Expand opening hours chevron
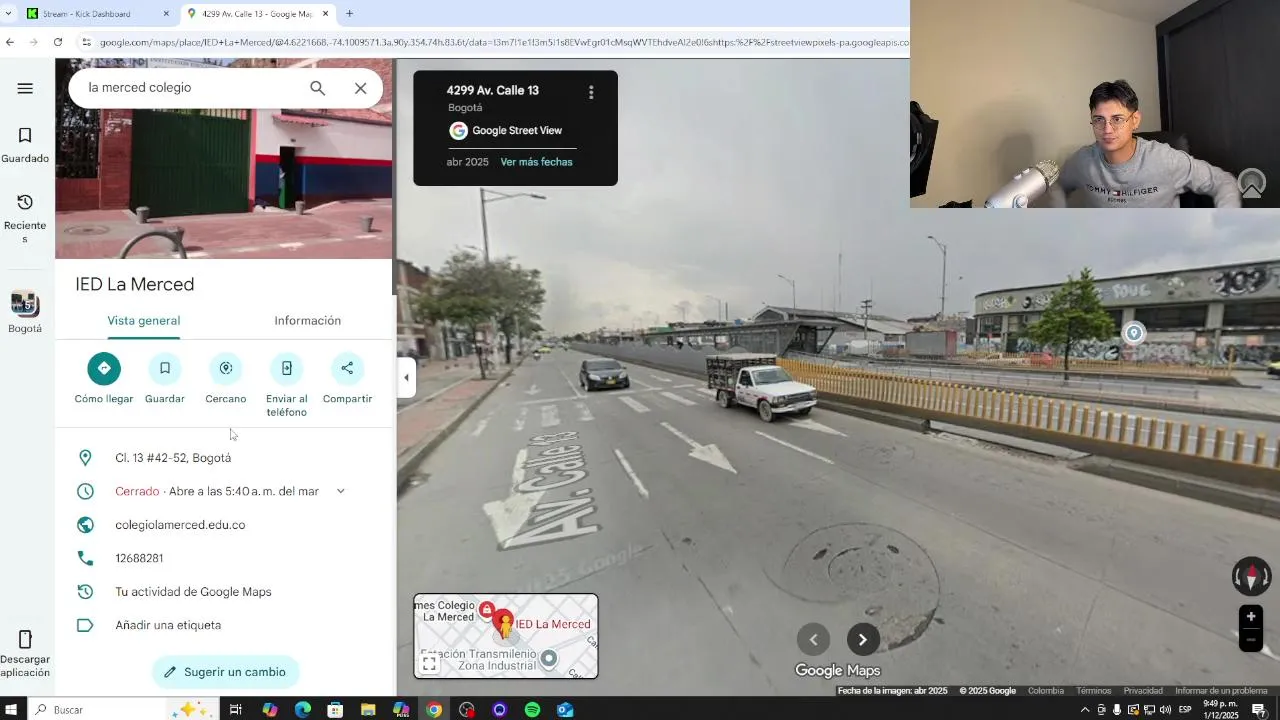Image resolution: width=1280 pixels, height=720 pixels. coord(340,491)
